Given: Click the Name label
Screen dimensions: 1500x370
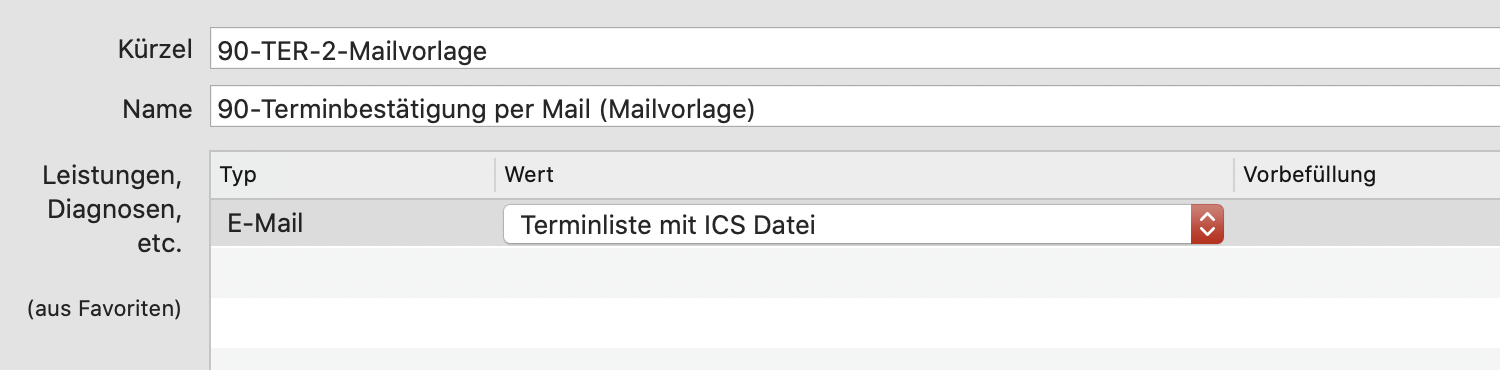Looking at the screenshot, I should 157,109.
